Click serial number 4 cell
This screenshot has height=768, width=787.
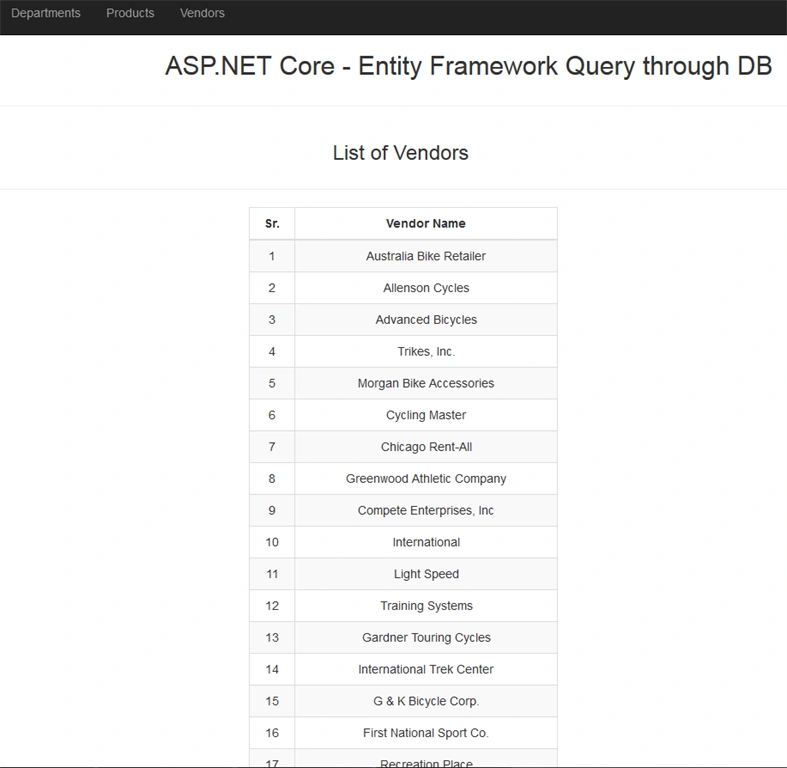pyautogui.click(x=272, y=351)
